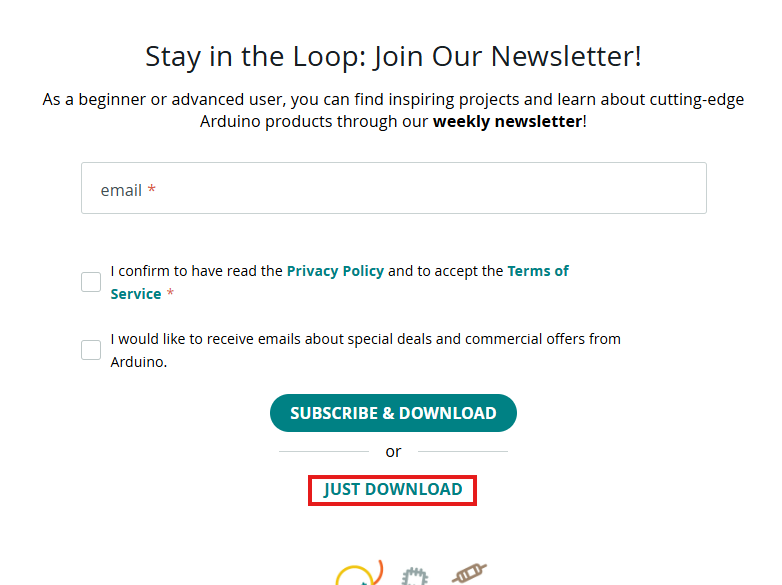Open the Privacy Policy link
Screen dimensions: 782x585
point(335,271)
